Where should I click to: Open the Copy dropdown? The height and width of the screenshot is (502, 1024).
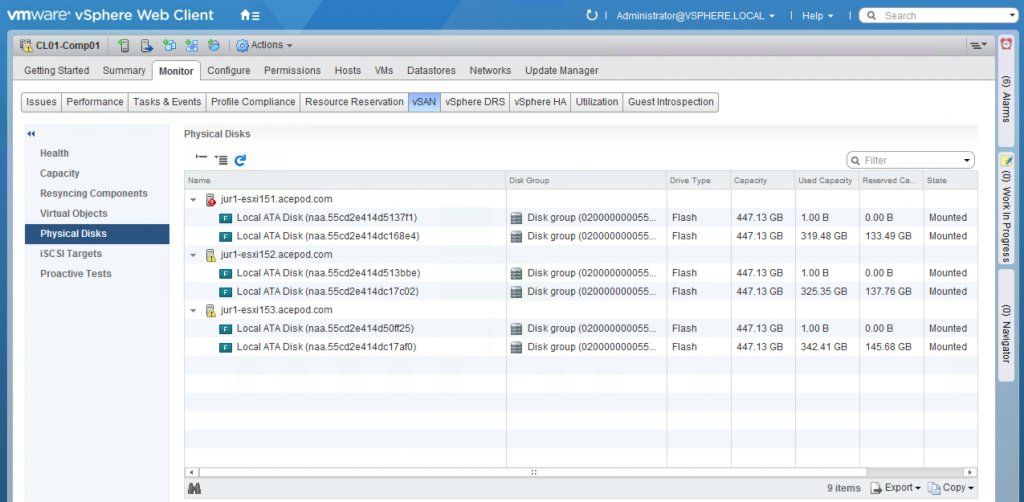tap(951, 488)
